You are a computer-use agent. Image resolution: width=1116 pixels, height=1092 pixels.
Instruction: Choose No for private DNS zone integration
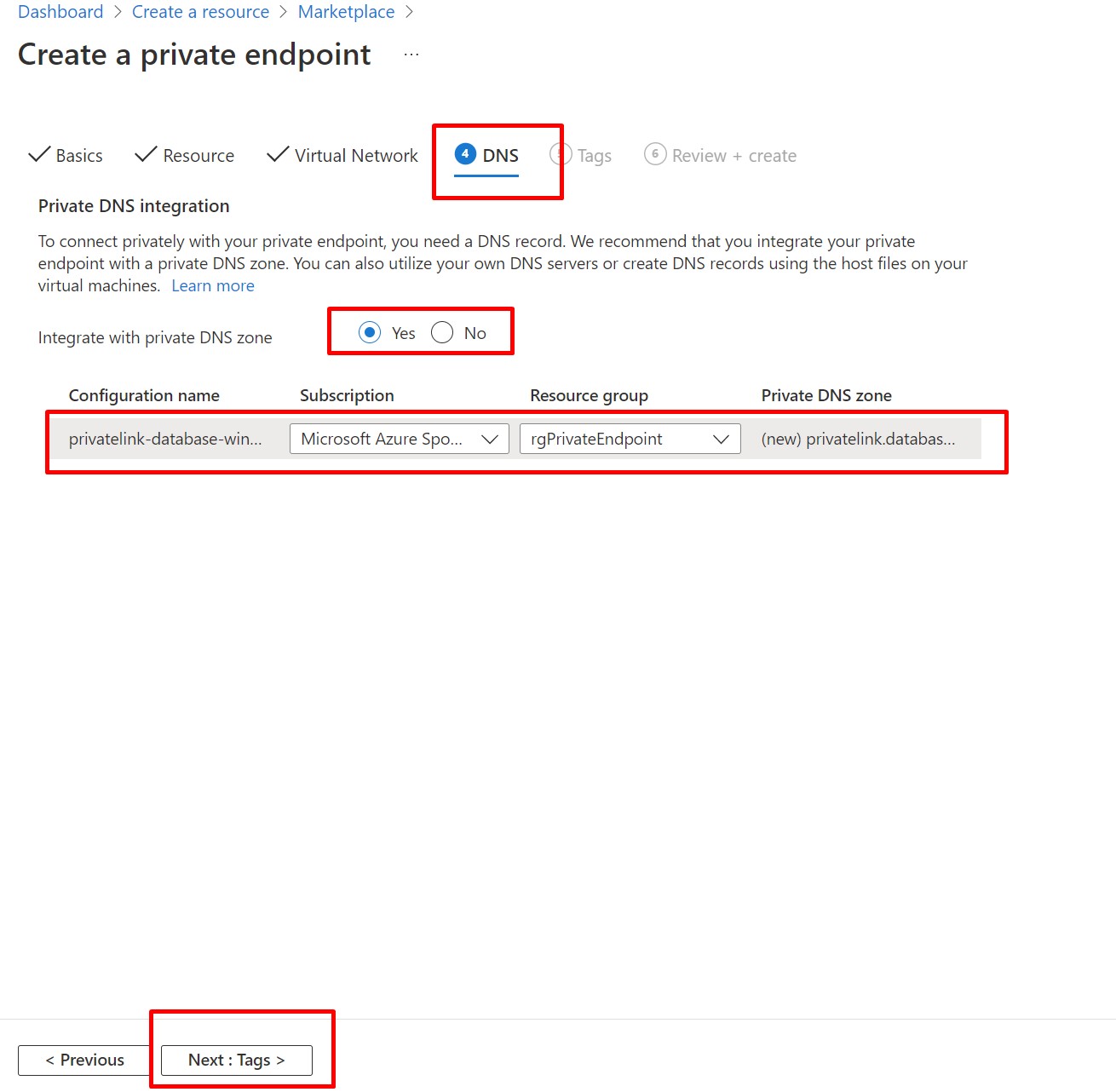[442, 332]
